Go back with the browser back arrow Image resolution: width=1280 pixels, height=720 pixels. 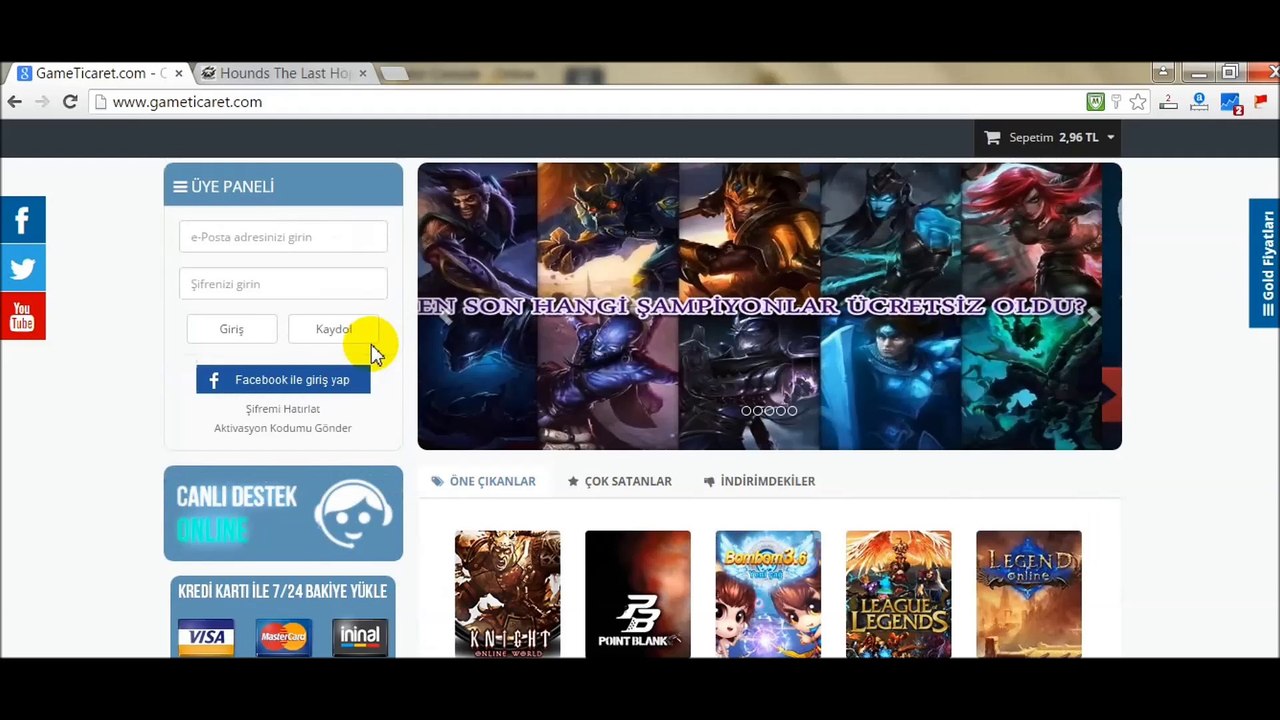click(x=14, y=102)
